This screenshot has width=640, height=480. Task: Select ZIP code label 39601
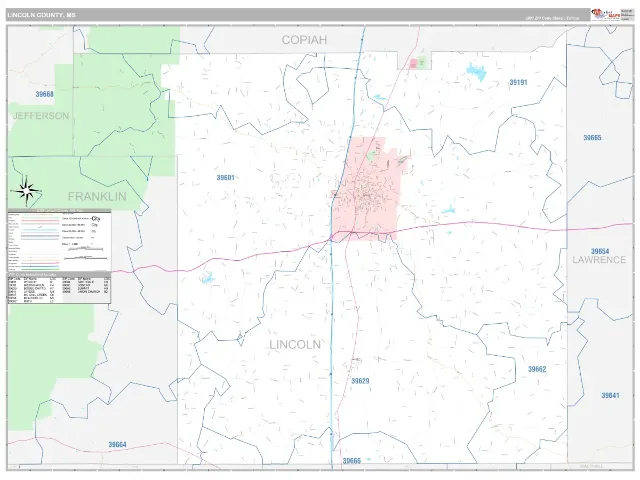pos(225,178)
